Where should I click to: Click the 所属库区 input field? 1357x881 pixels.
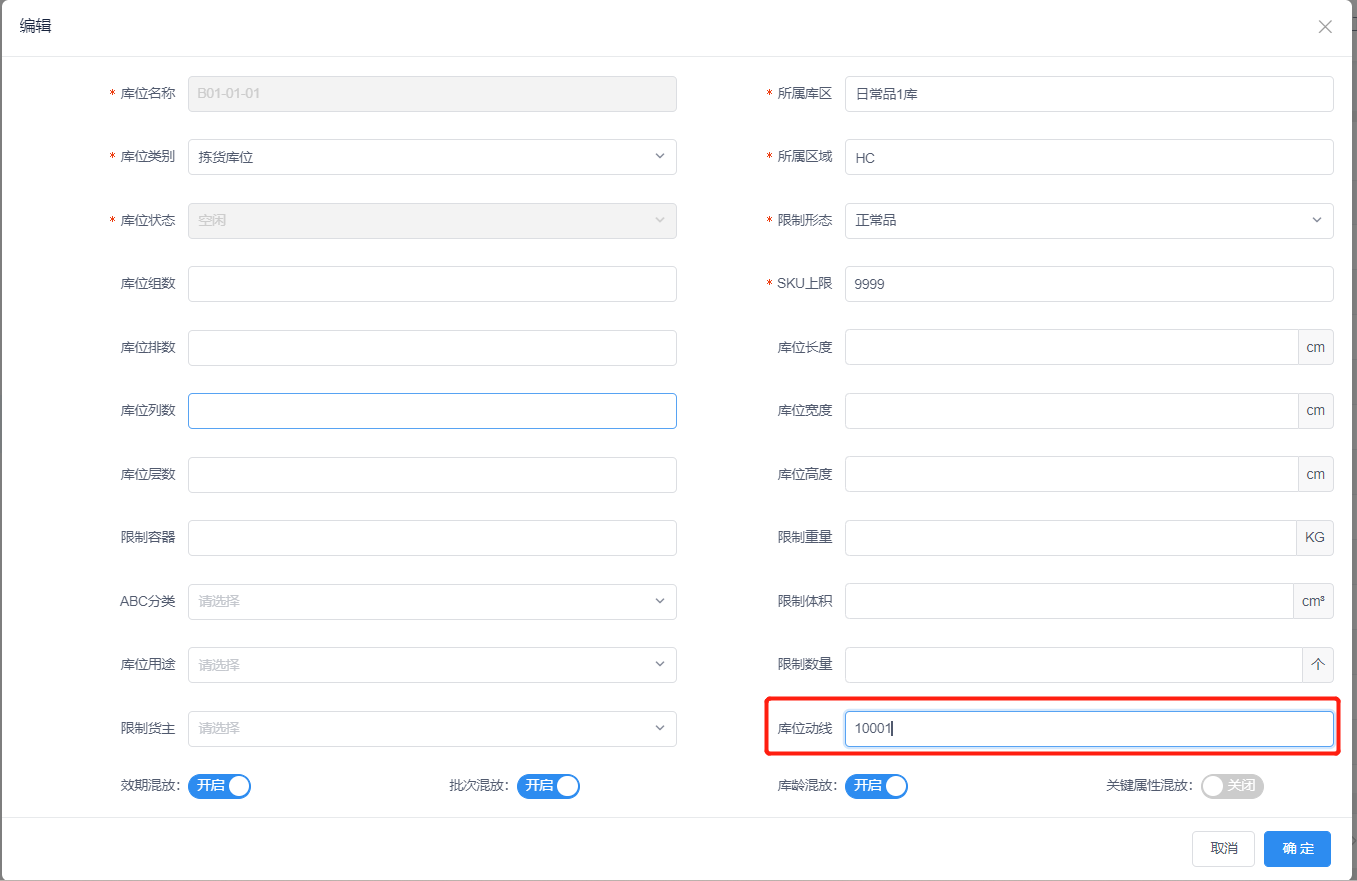(1089, 94)
